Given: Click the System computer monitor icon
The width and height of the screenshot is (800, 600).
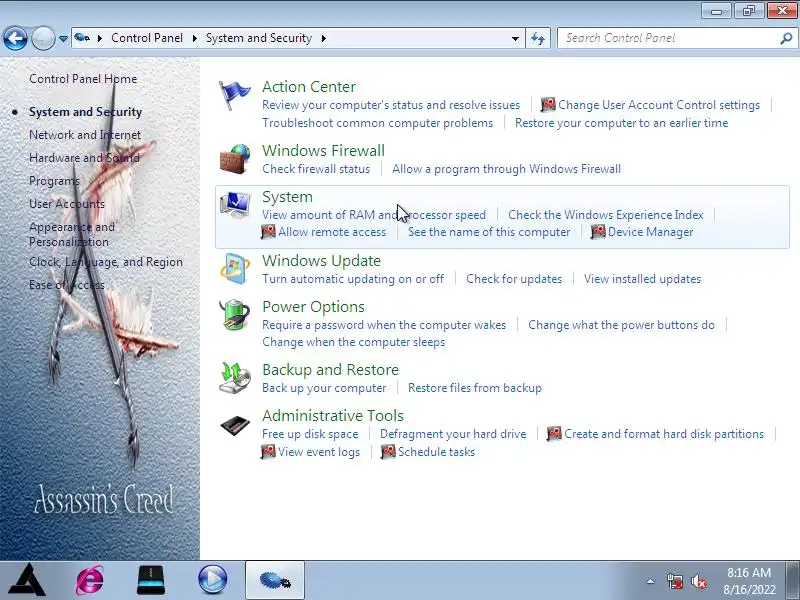Looking at the screenshot, I should [235, 205].
